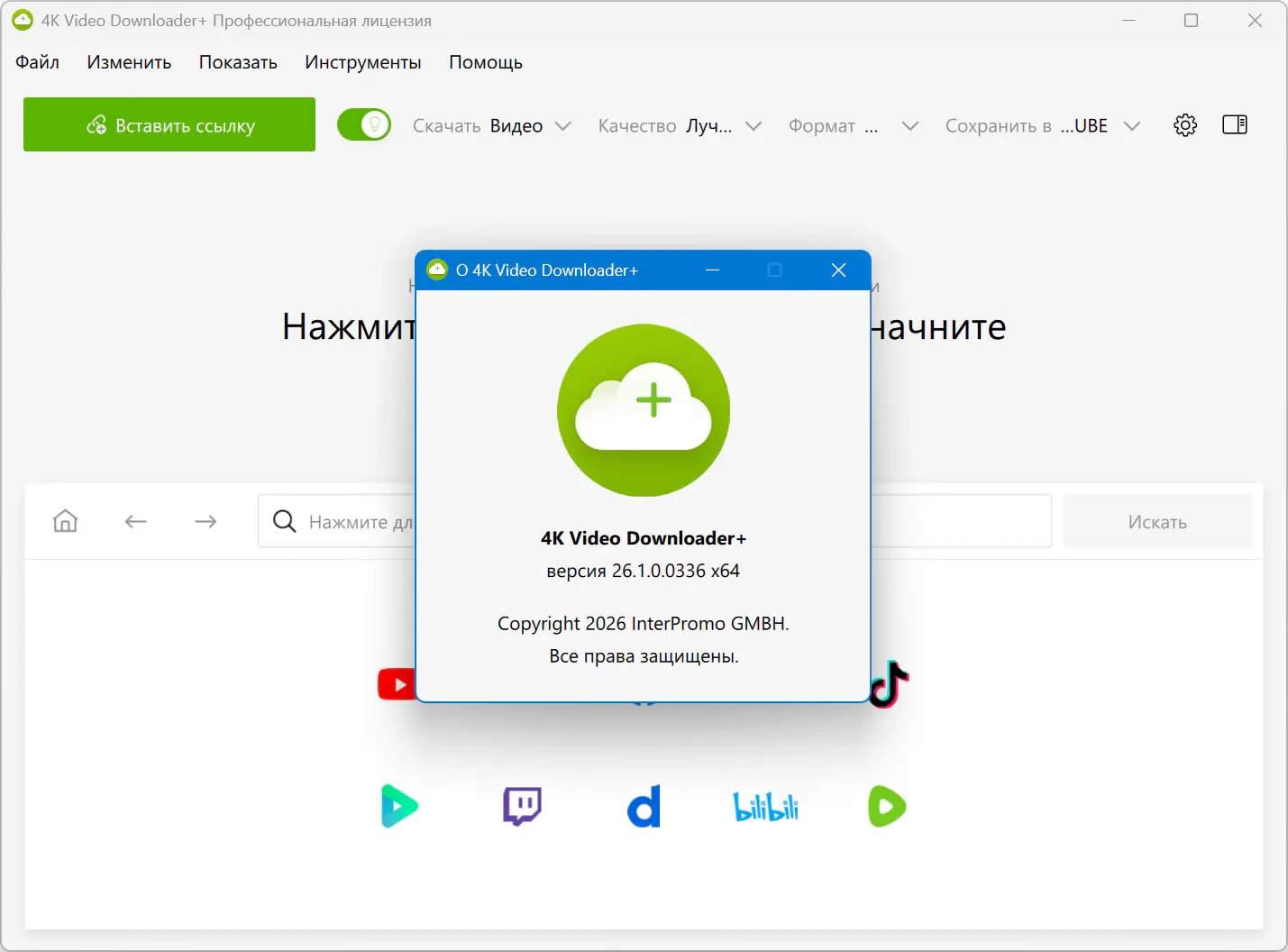Open the Rumble green play icon
The height and width of the screenshot is (952, 1288).
[887, 807]
